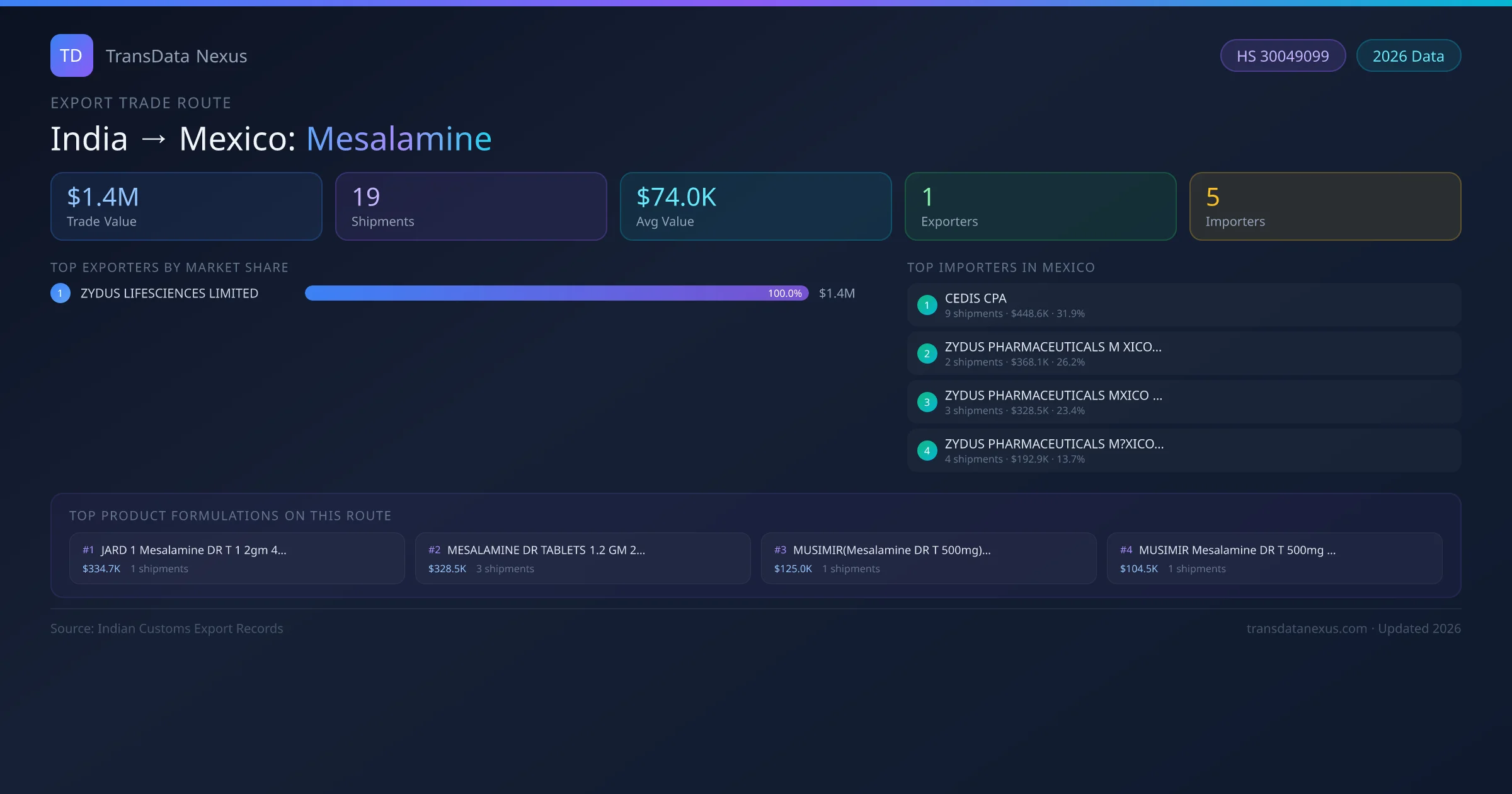Select #1 JARD 1 Mesalamine formulation card

237,558
